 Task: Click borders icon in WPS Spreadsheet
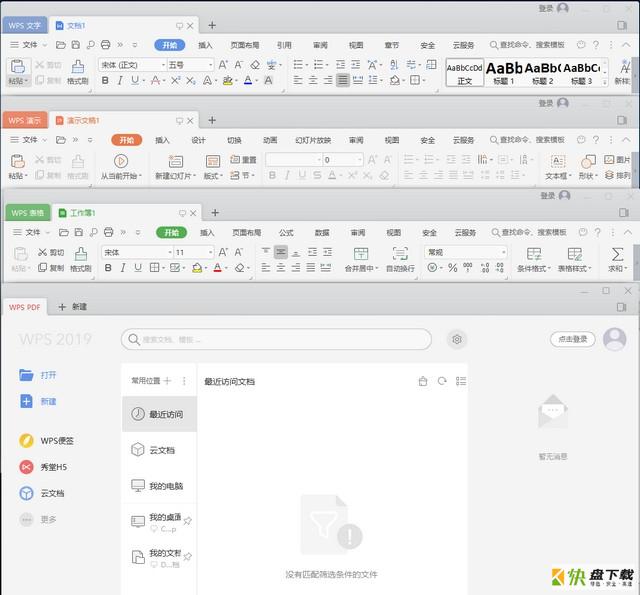pos(154,268)
